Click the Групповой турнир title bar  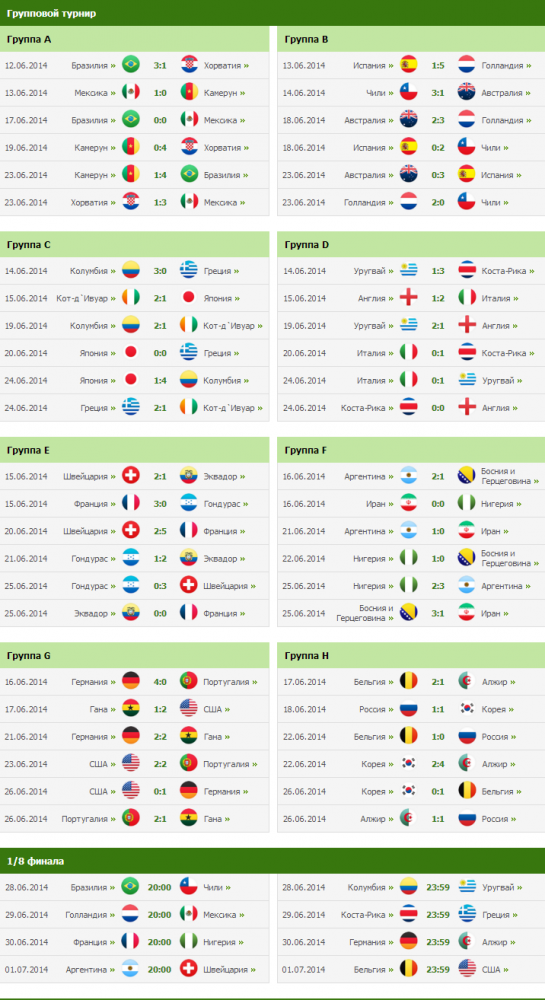click(272, 13)
